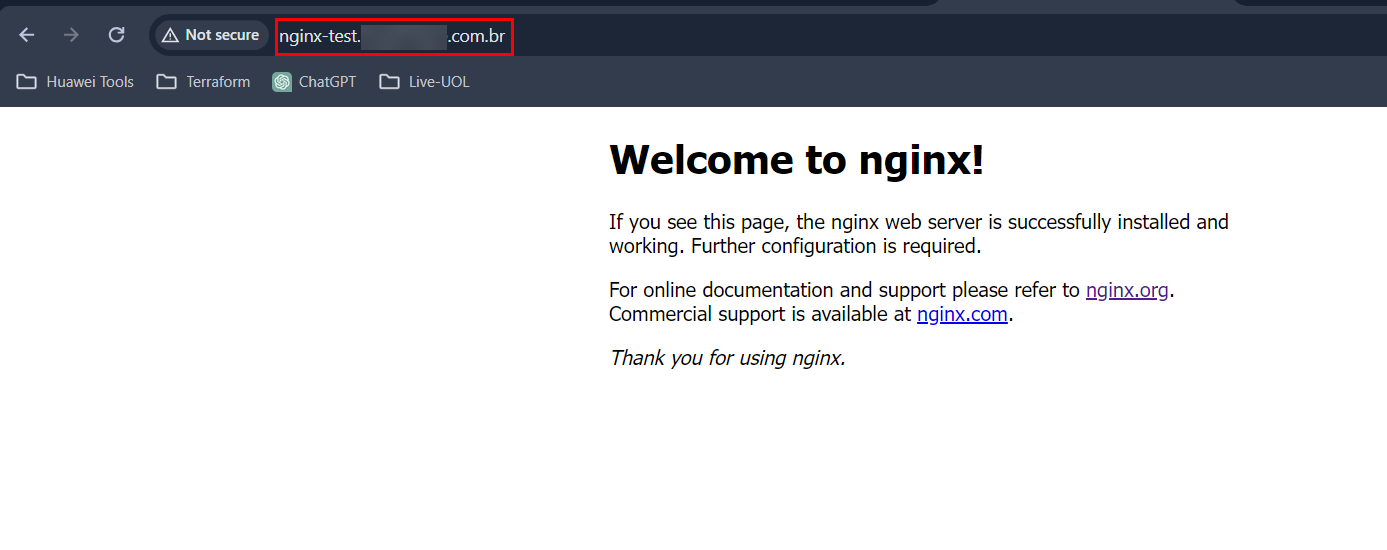1387x550 pixels.
Task: Expand the "Terraform" bookmark folder label
Action: [218, 82]
